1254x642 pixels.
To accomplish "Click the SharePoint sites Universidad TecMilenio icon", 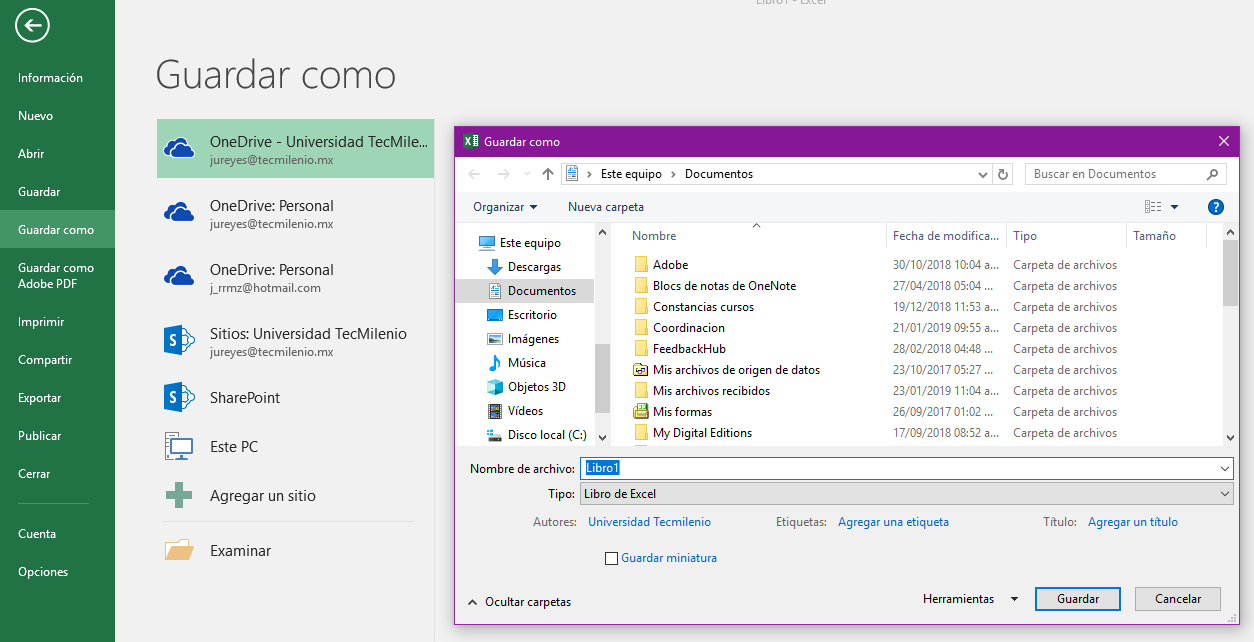I will [179, 341].
